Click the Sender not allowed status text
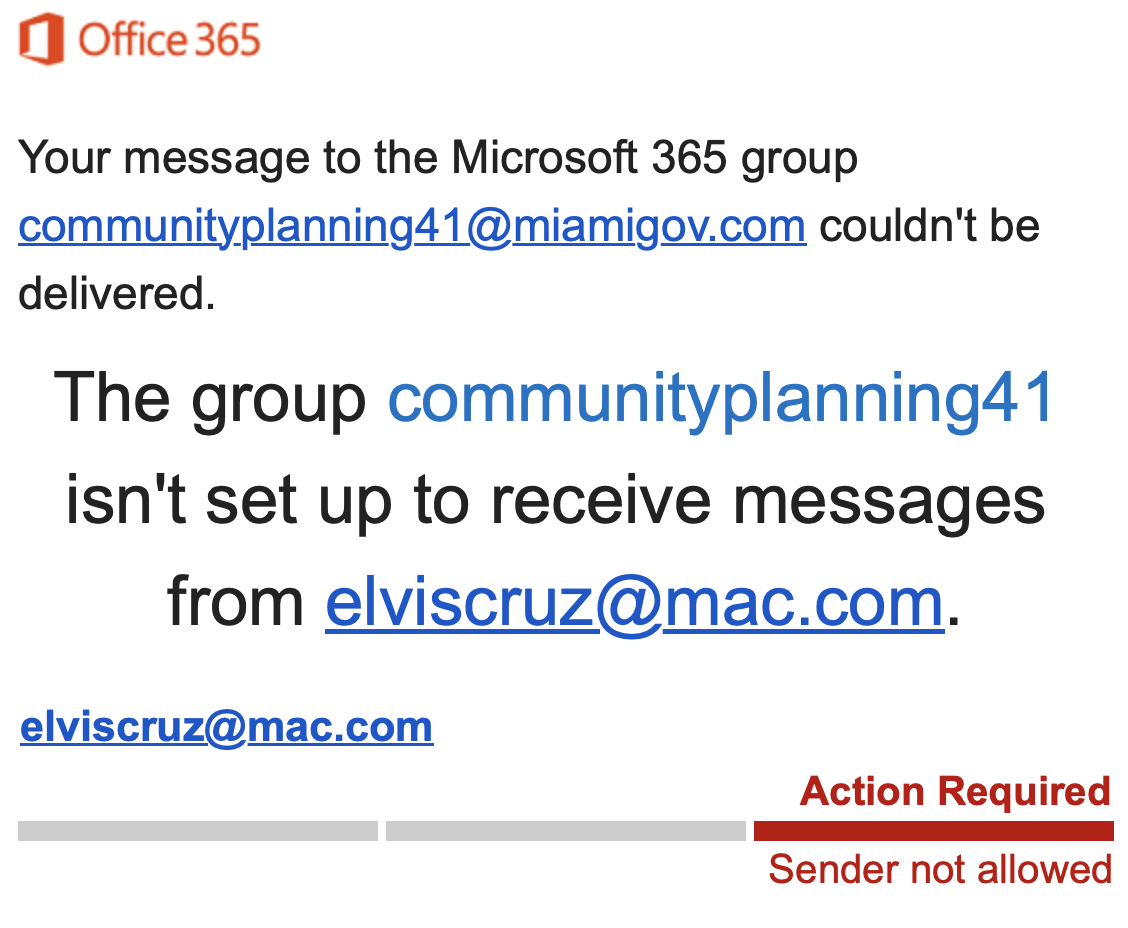1128x928 pixels. (x=939, y=869)
